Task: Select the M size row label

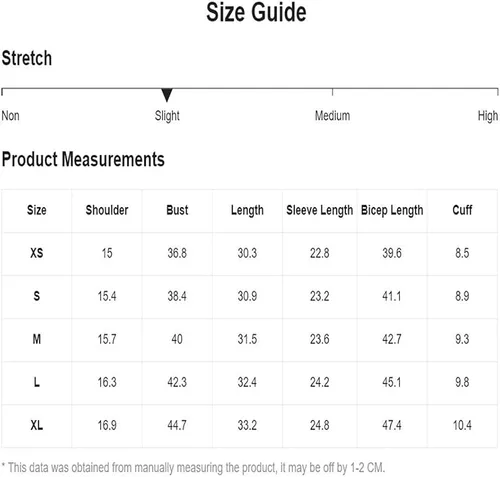Action: pyautogui.click(x=37, y=339)
